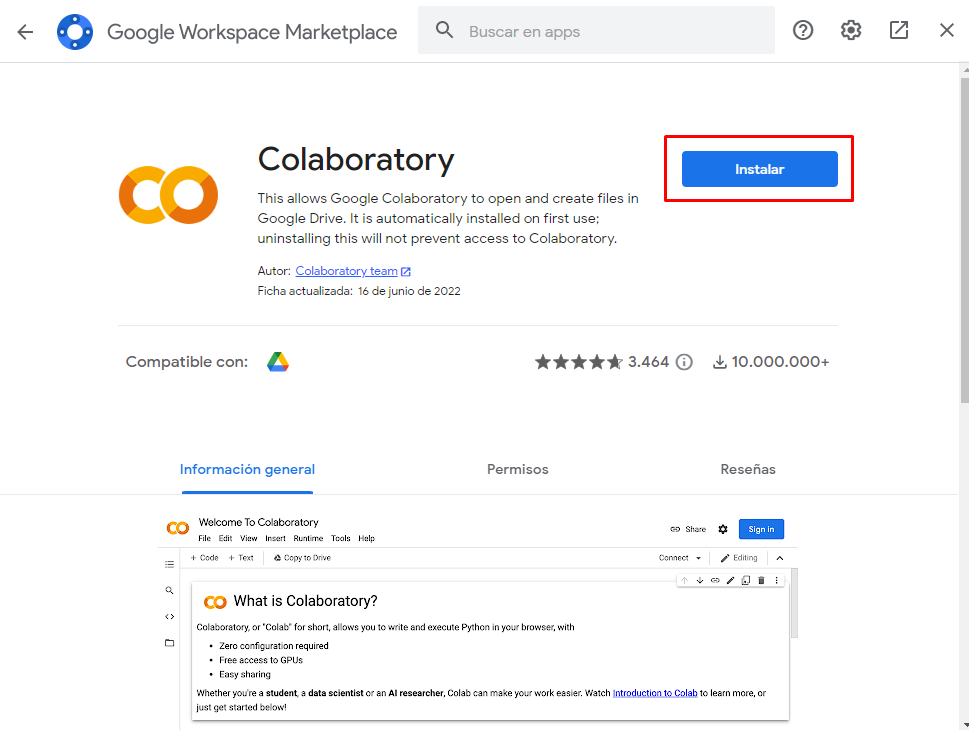Viewport: 969px width, 730px height.
Task: Switch to the Reseñas tab
Action: 747,469
